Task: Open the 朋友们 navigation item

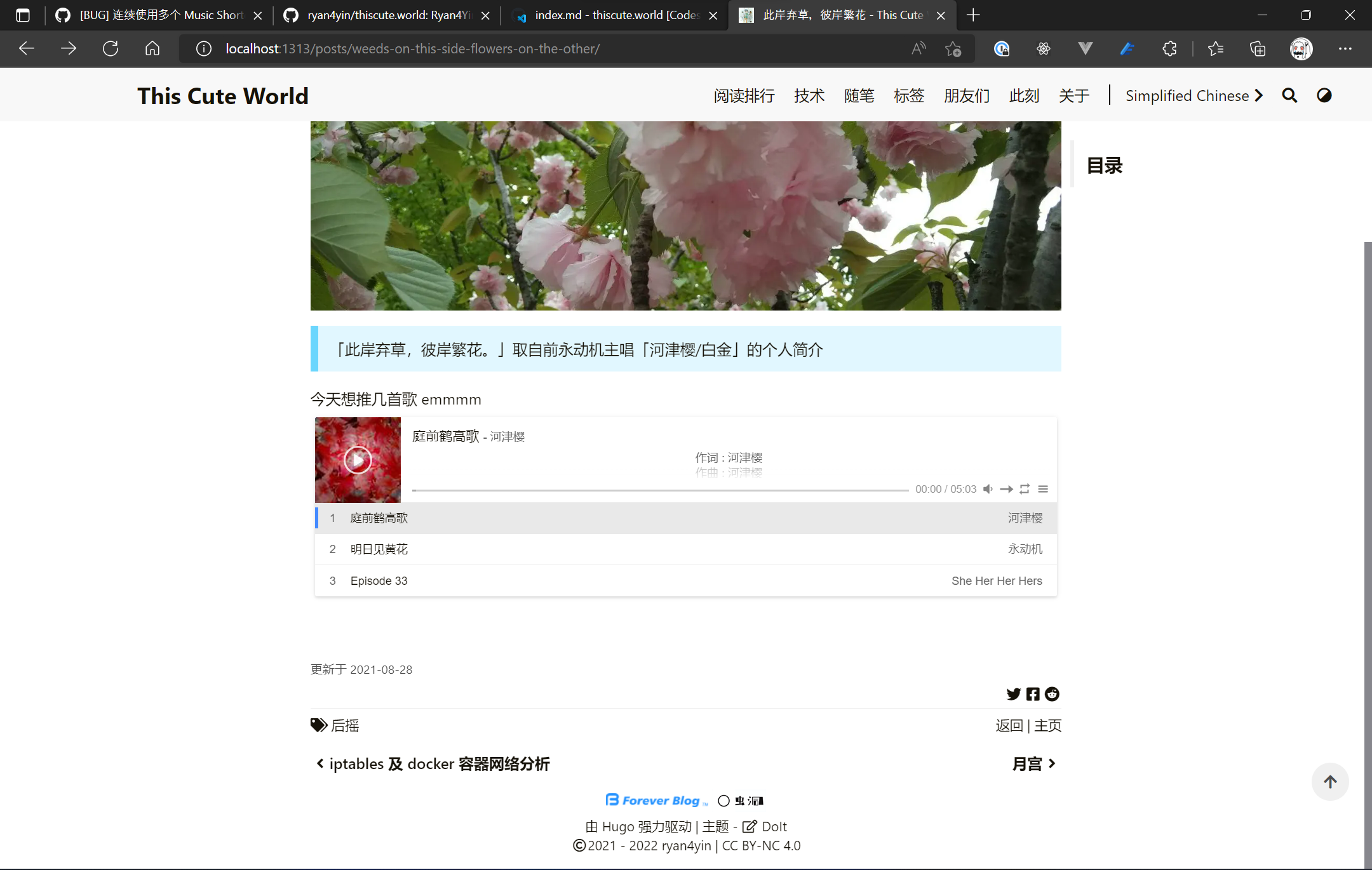Action: (966, 95)
